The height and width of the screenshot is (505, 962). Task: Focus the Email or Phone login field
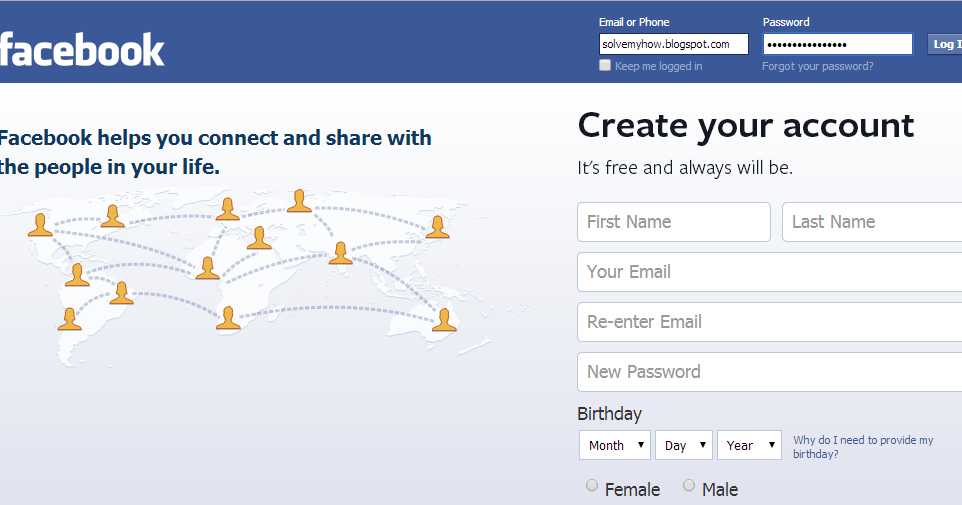point(674,44)
